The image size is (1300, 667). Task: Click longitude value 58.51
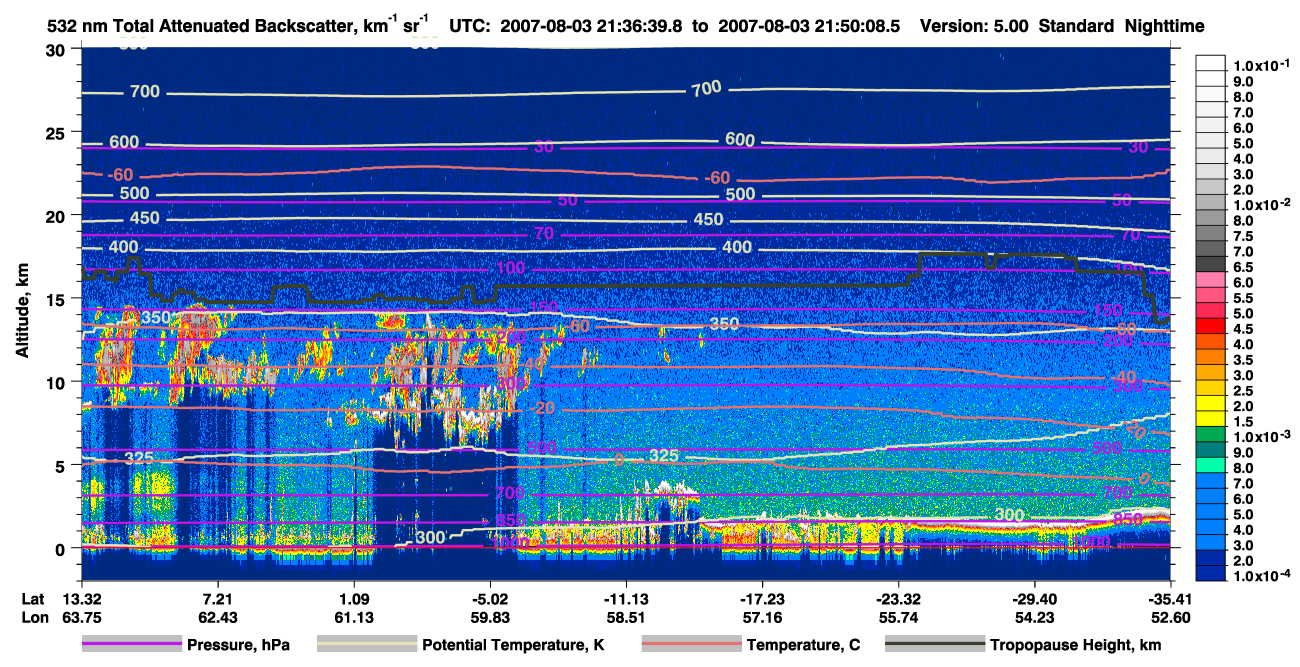(x=626, y=617)
